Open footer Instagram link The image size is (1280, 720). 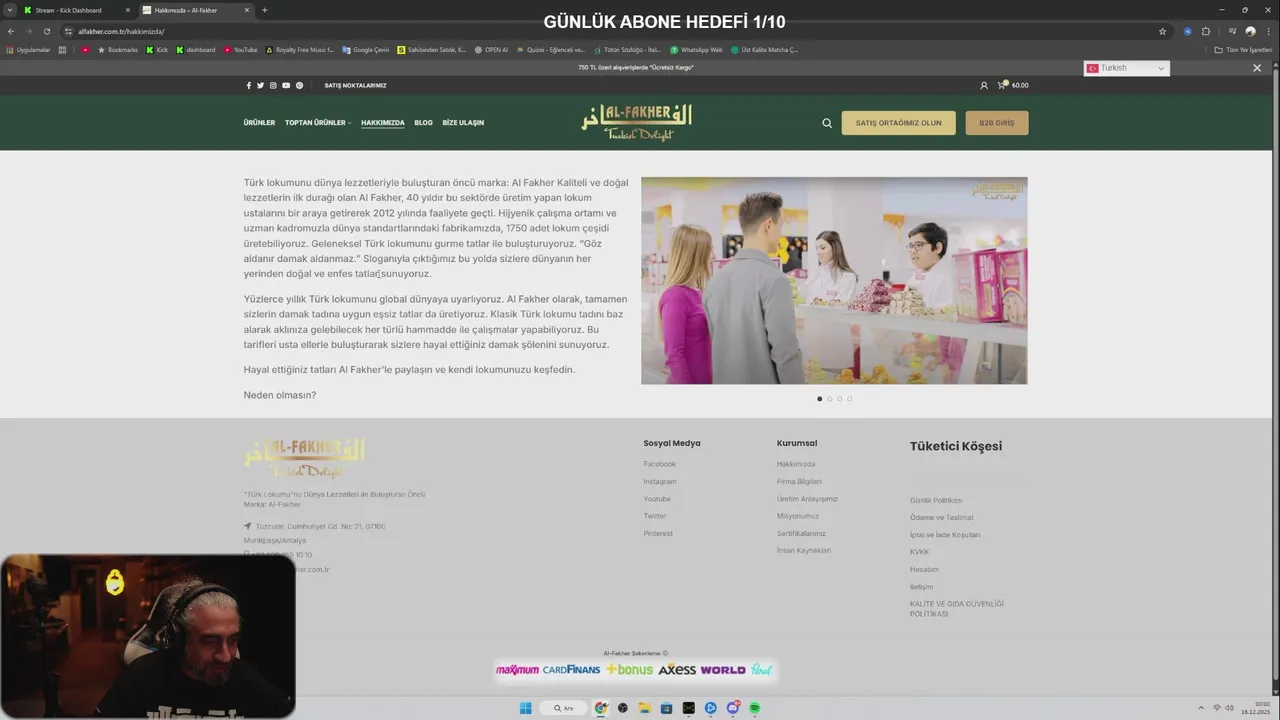coord(660,482)
